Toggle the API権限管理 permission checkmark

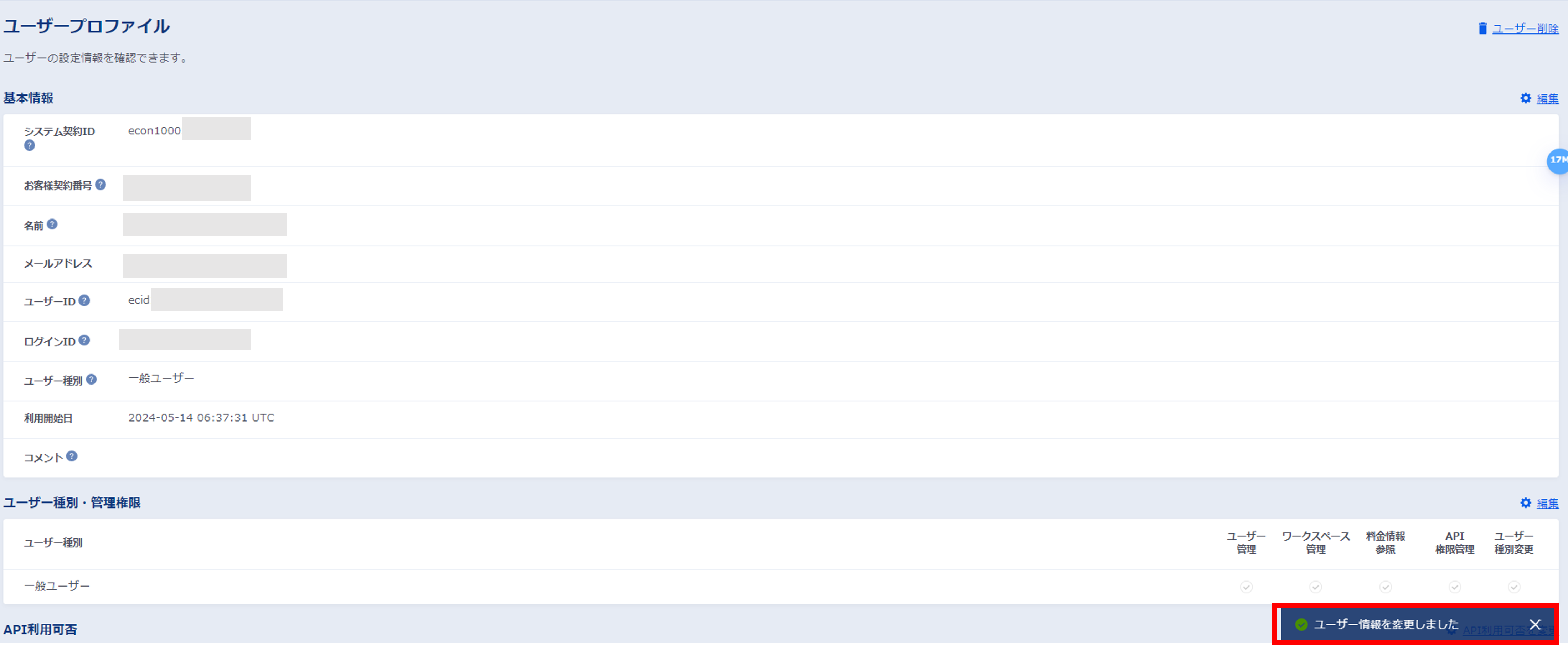pyautogui.click(x=1455, y=587)
